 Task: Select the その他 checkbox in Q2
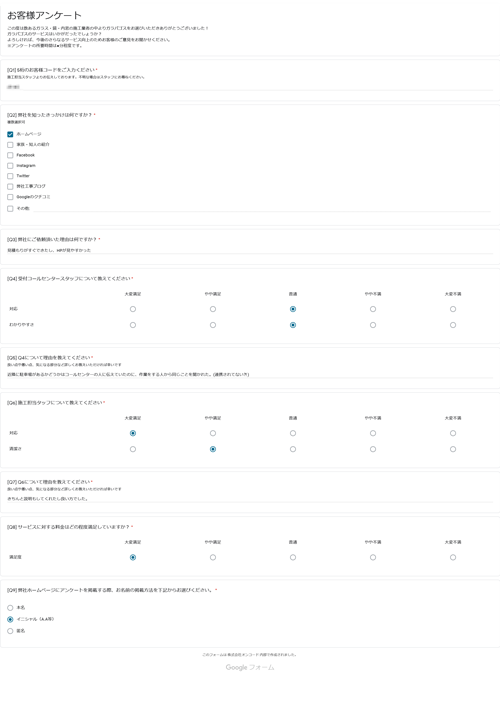[x=10, y=209]
